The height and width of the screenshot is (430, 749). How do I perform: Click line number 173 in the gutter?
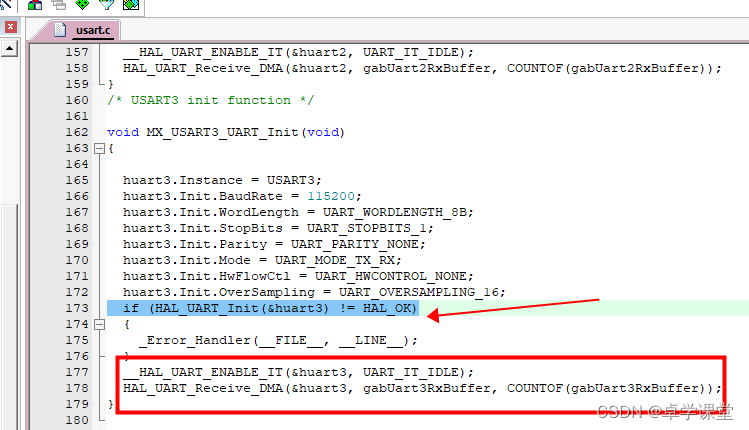[x=77, y=308]
